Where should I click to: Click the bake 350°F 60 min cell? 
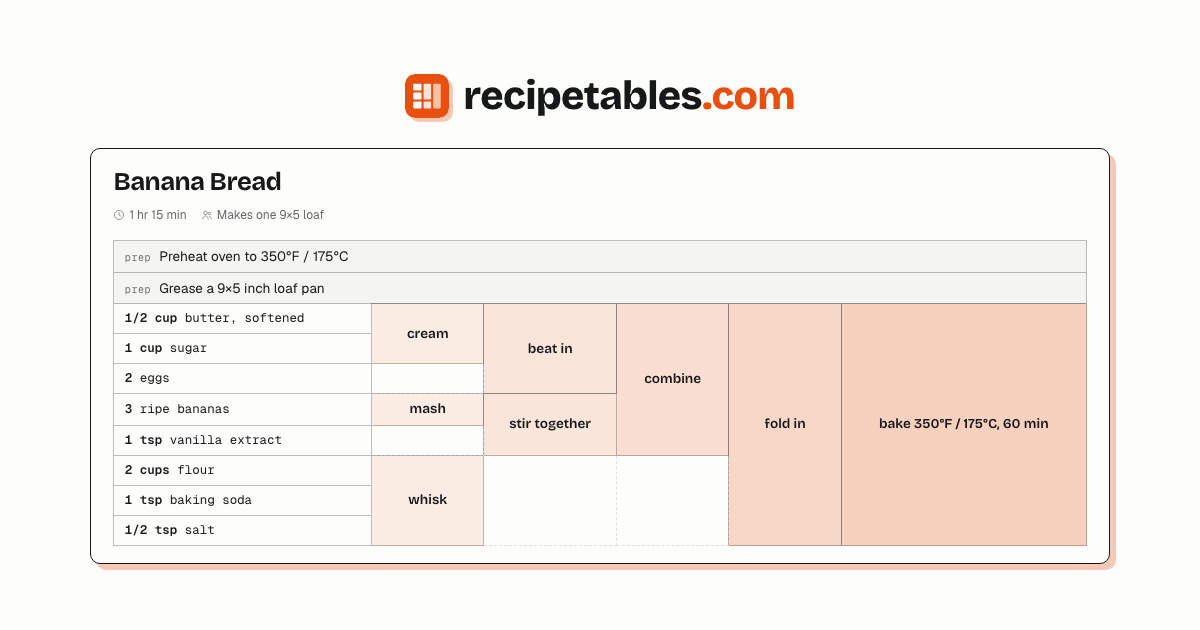coord(964,425)
